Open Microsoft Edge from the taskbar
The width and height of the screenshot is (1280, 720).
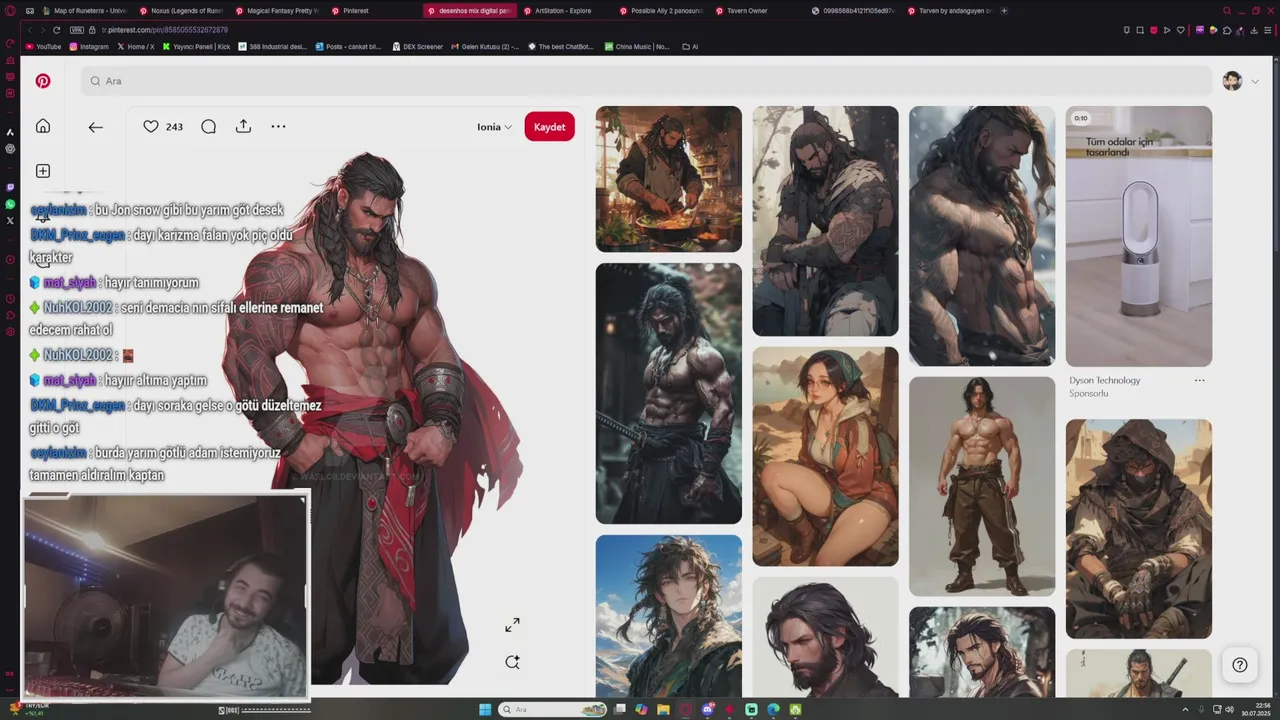773,709
